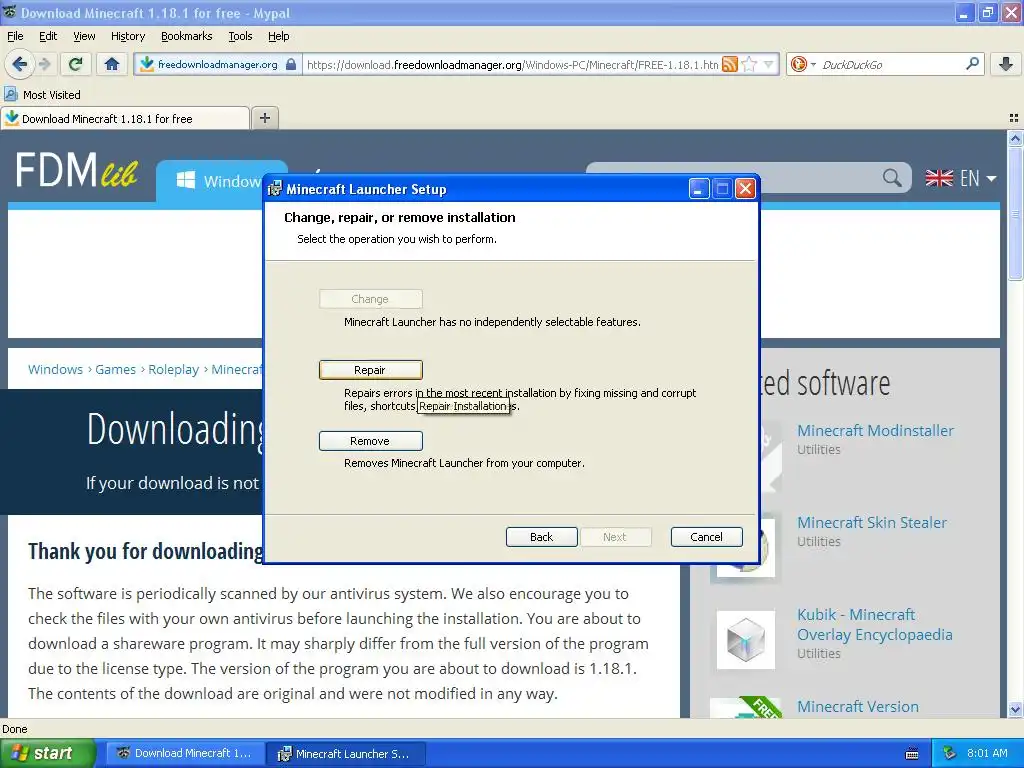Click the Windows breadcrumb link
Screen dimensions: 1024x768
pos(56,370)
